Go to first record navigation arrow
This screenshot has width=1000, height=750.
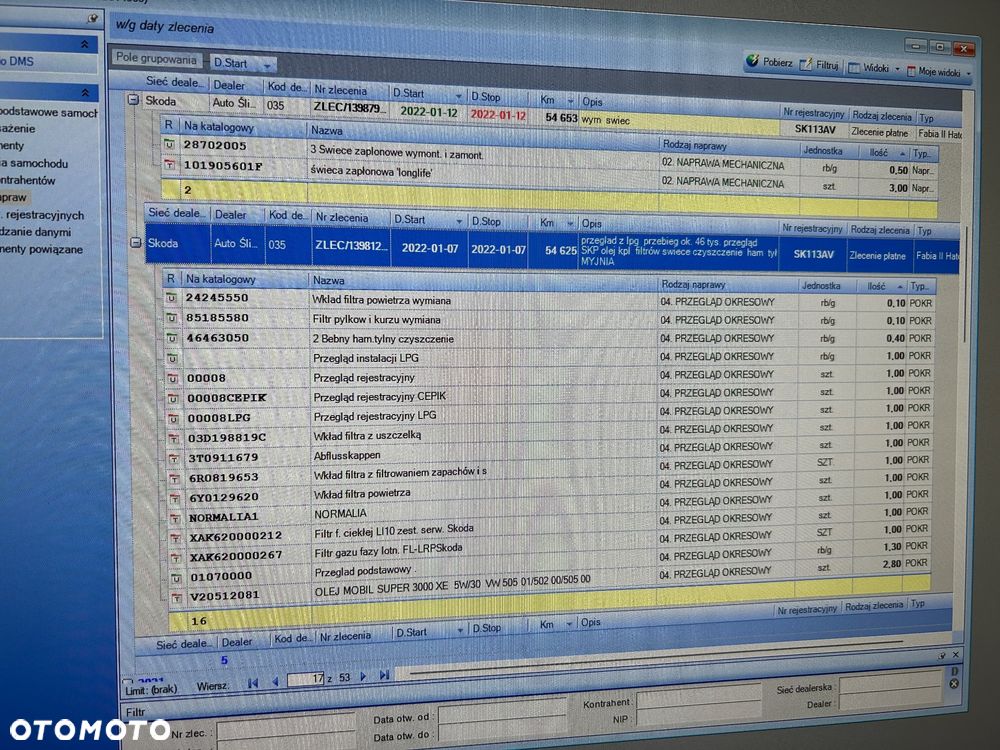(x=253, y=683)
